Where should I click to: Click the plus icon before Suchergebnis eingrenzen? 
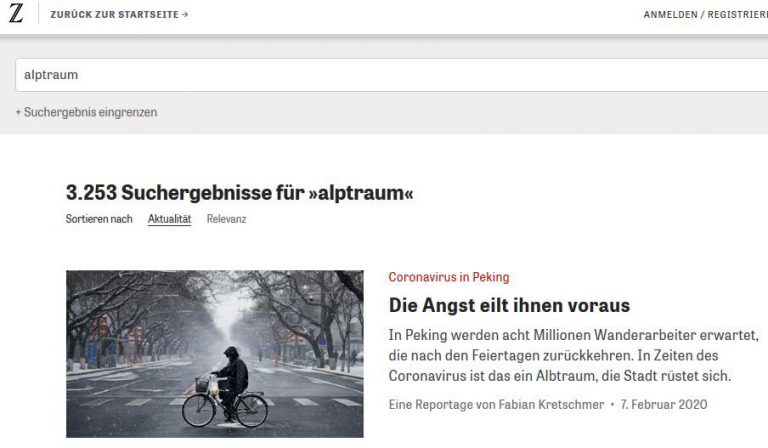[18, 113]
